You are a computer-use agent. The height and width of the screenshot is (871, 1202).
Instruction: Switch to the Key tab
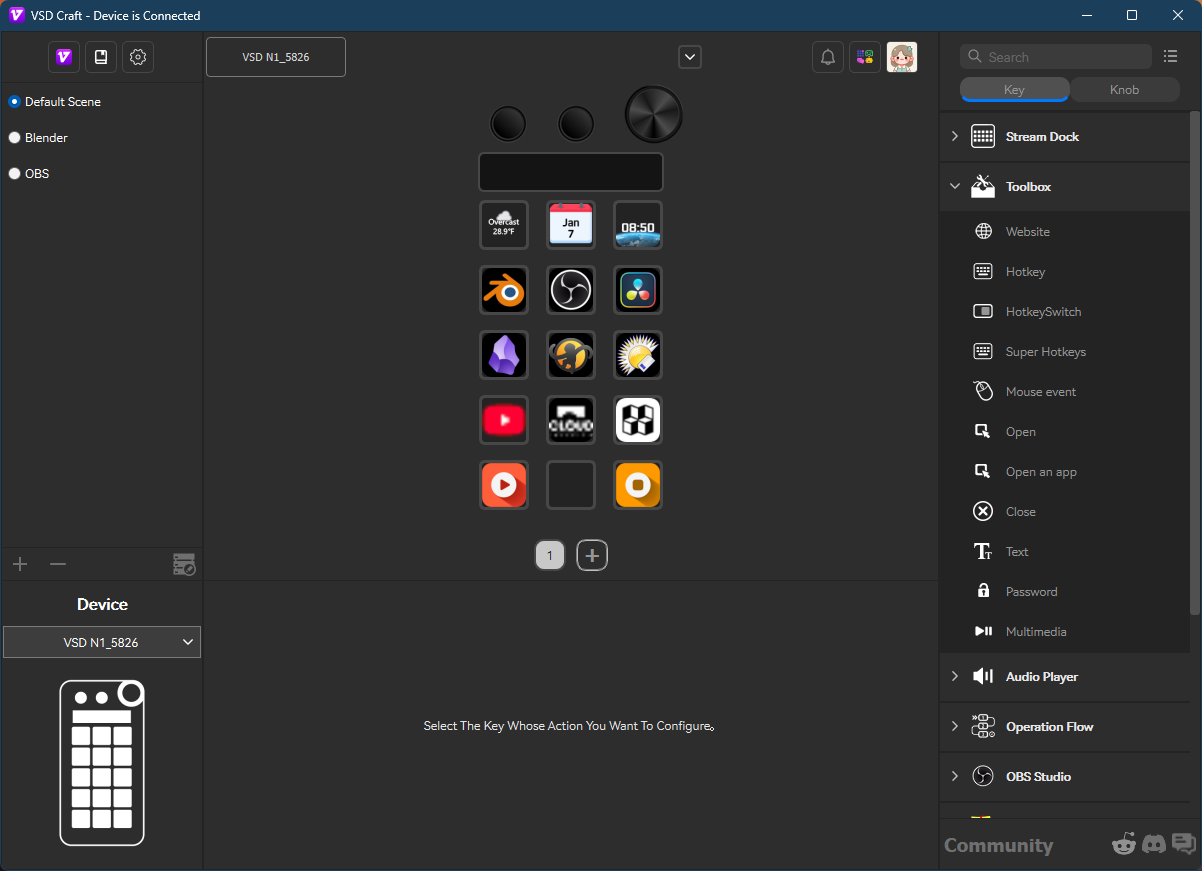1014,90
